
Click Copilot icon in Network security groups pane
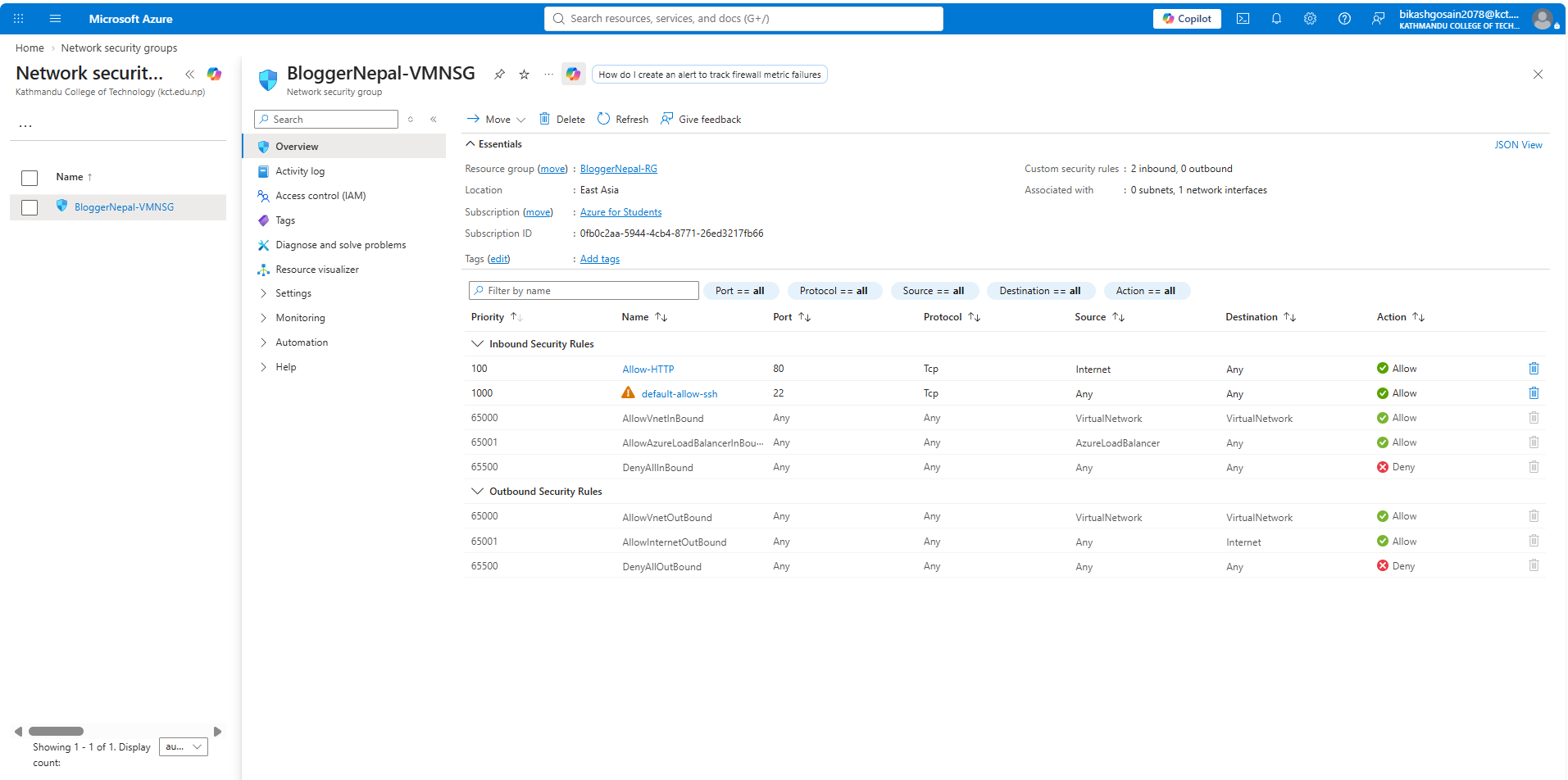click(x=214, y=74)
